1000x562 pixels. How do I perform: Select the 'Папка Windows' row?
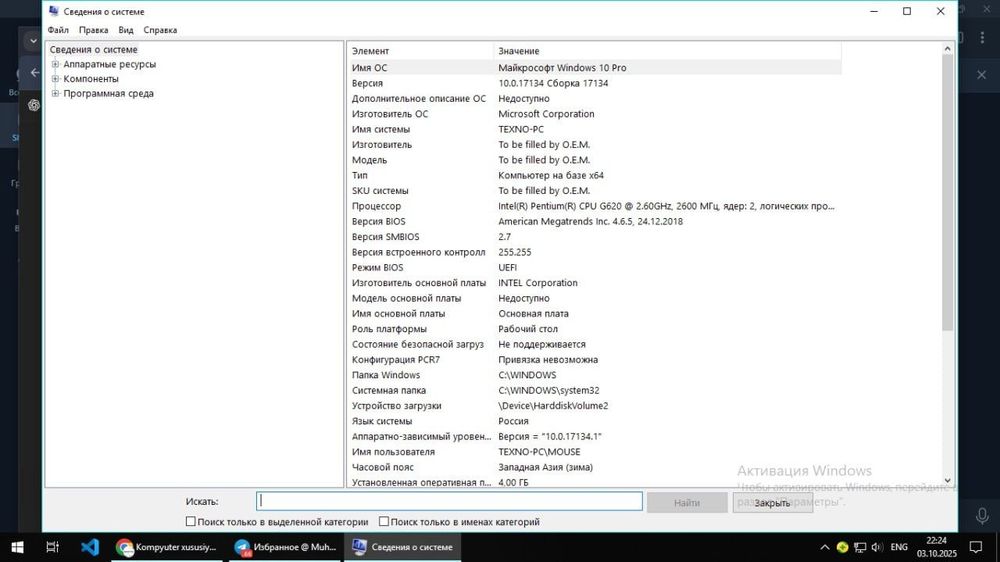coord(594,375)
